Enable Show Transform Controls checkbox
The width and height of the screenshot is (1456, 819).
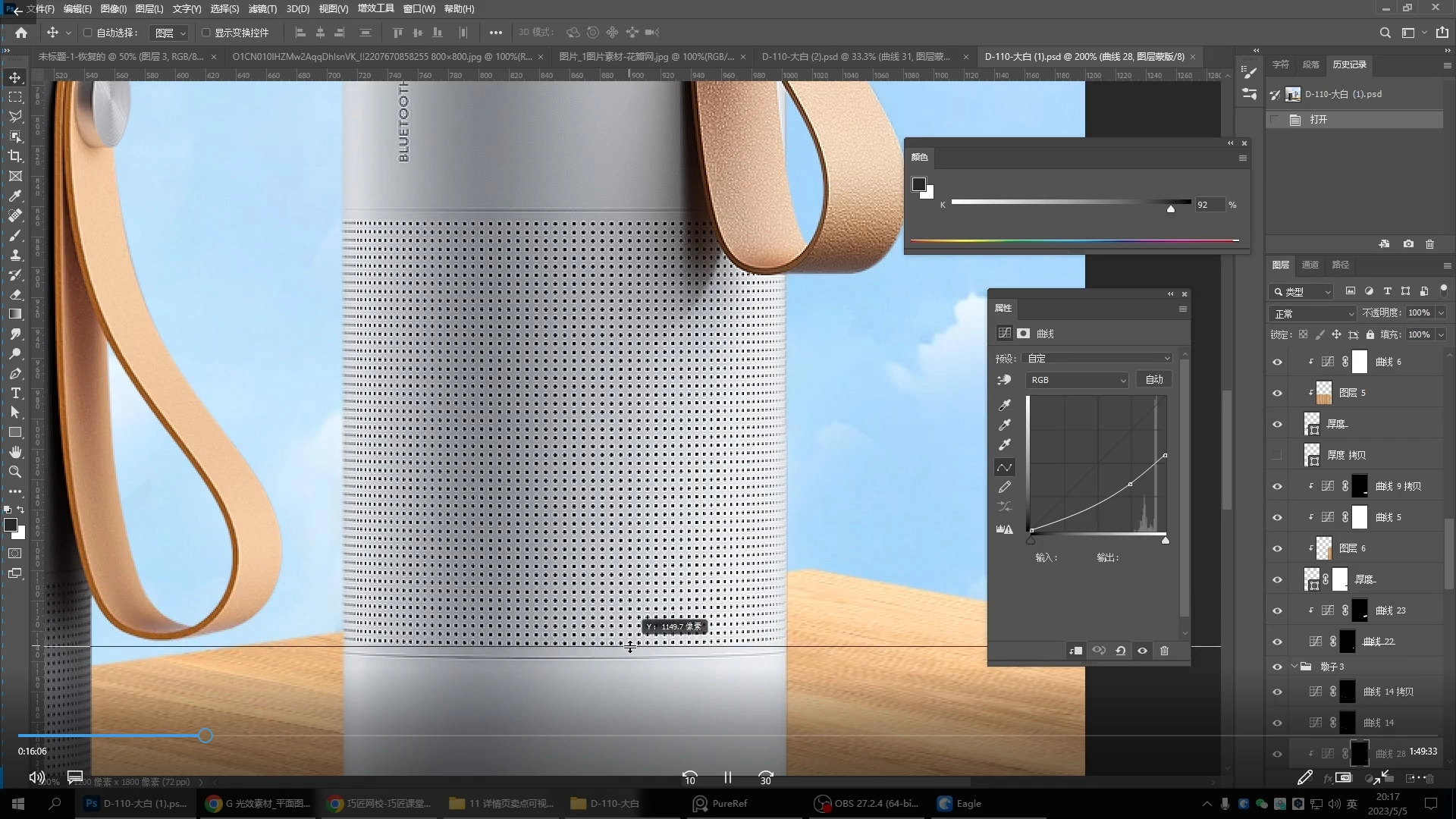click(206, 33)
